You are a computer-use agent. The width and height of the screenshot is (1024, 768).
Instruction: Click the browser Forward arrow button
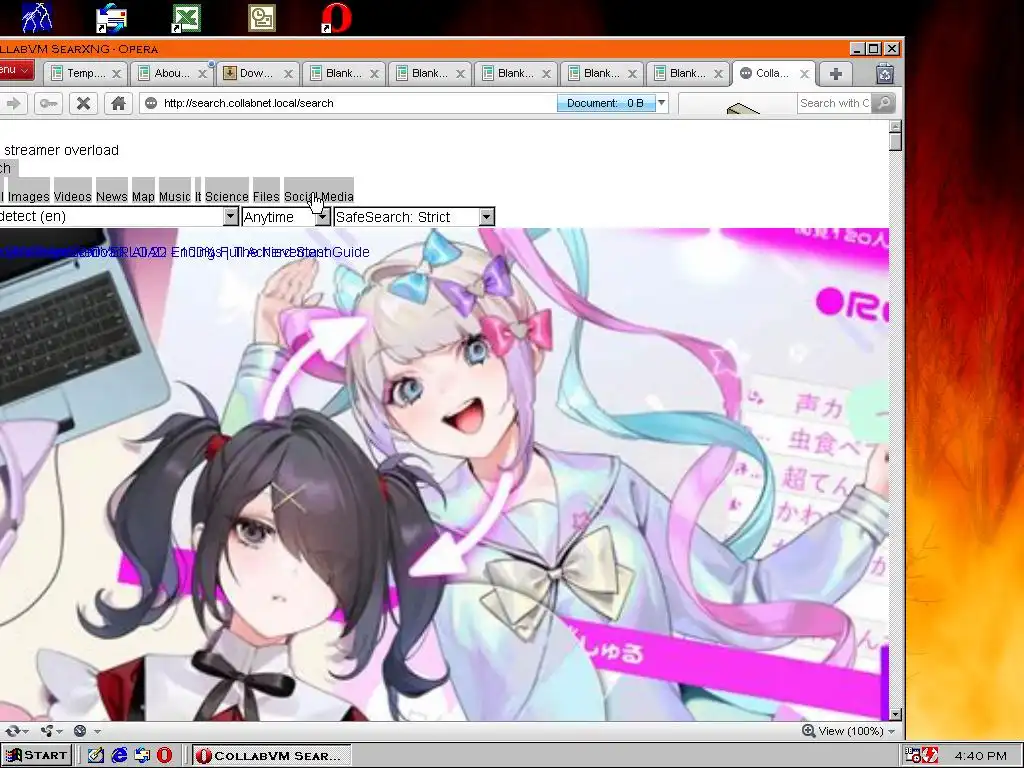14,103
